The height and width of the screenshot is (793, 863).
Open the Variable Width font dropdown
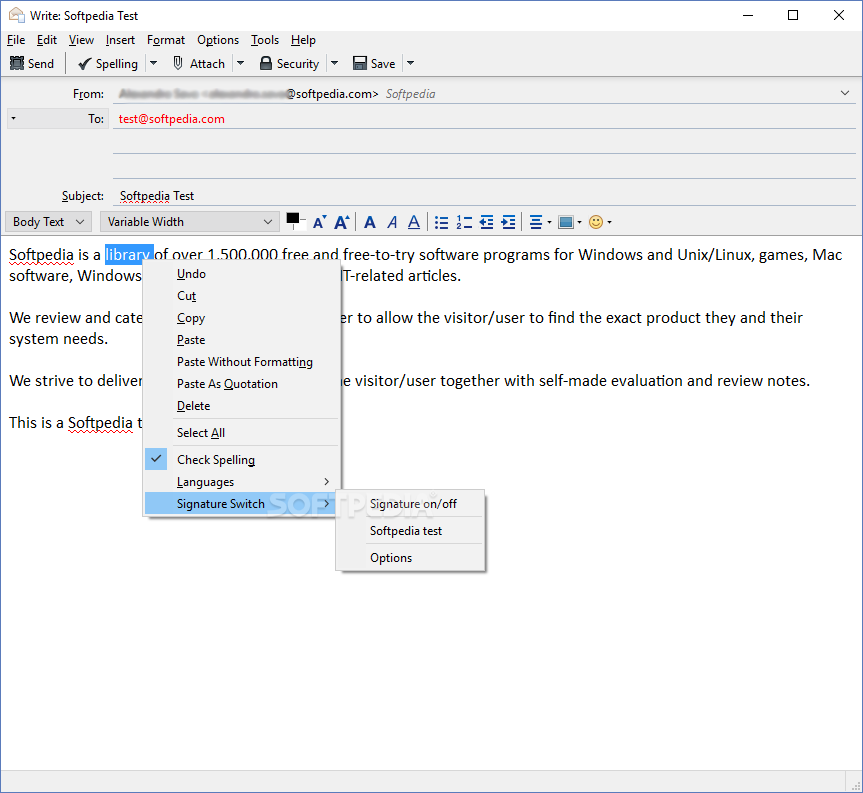[190, 222]
